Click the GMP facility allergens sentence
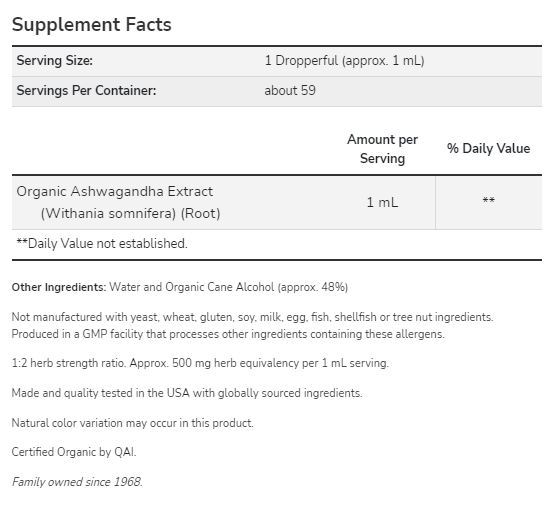This screenshot has width=553, height=507. pos(228,334)
